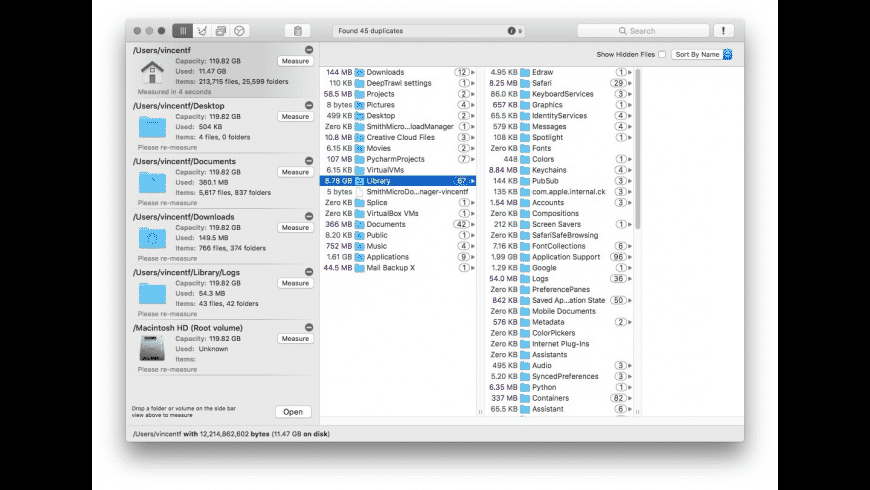Expand the Downloads folder arrow
The height and width of the screenshot is (490, 870).
tap(473, 72)
